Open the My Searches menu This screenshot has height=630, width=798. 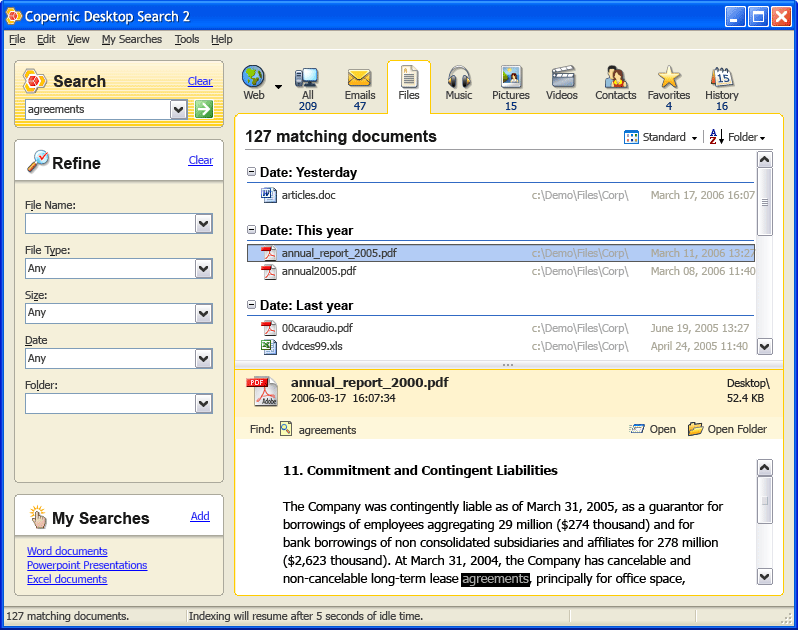(131, 39)
